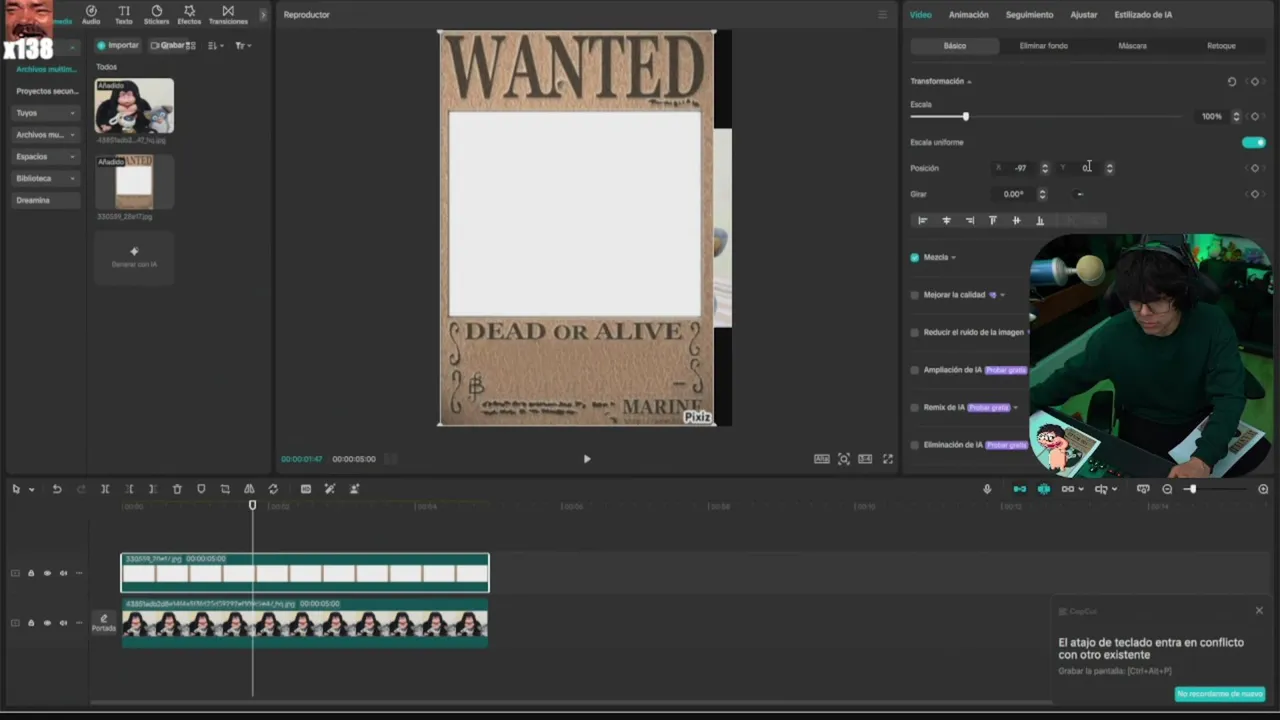The height and width of the screenshot is (720, 1280).
Task: Add a marker with the shield icon
Action: pos(201,489)
